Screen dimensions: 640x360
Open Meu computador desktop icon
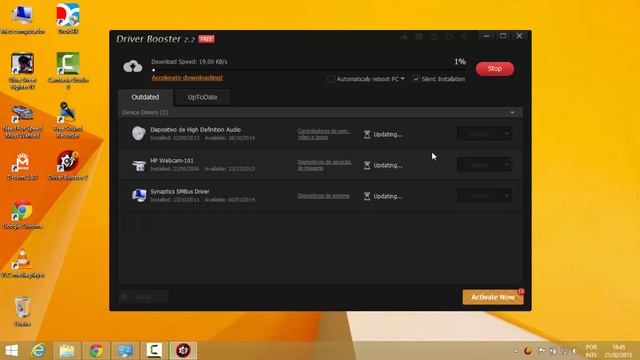click(x=23, y=19)
